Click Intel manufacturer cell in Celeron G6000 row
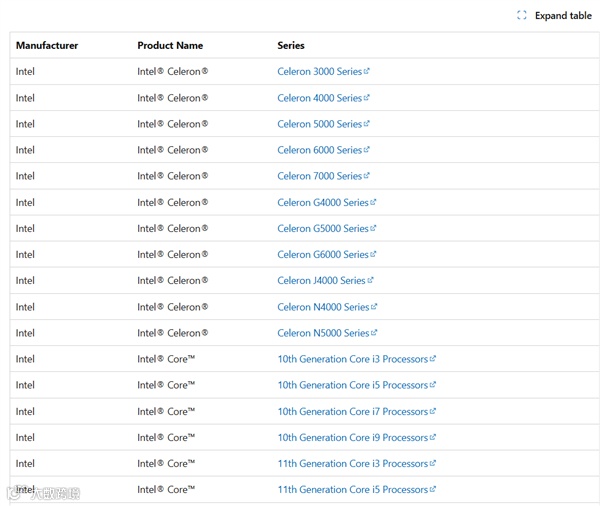This screenshot has width=600, height=506. click(x=25, y=255)
